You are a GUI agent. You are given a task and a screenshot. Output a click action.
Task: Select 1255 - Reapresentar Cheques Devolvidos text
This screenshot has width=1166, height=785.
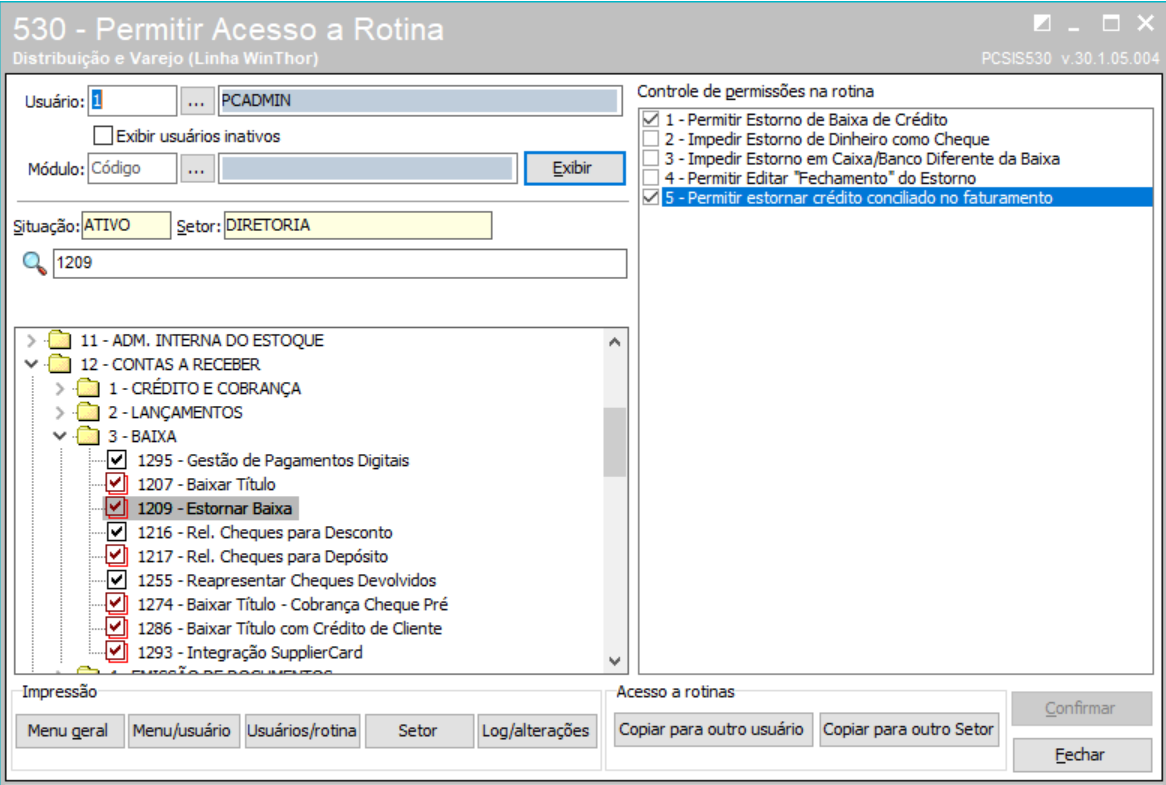(x=287, y=580)
